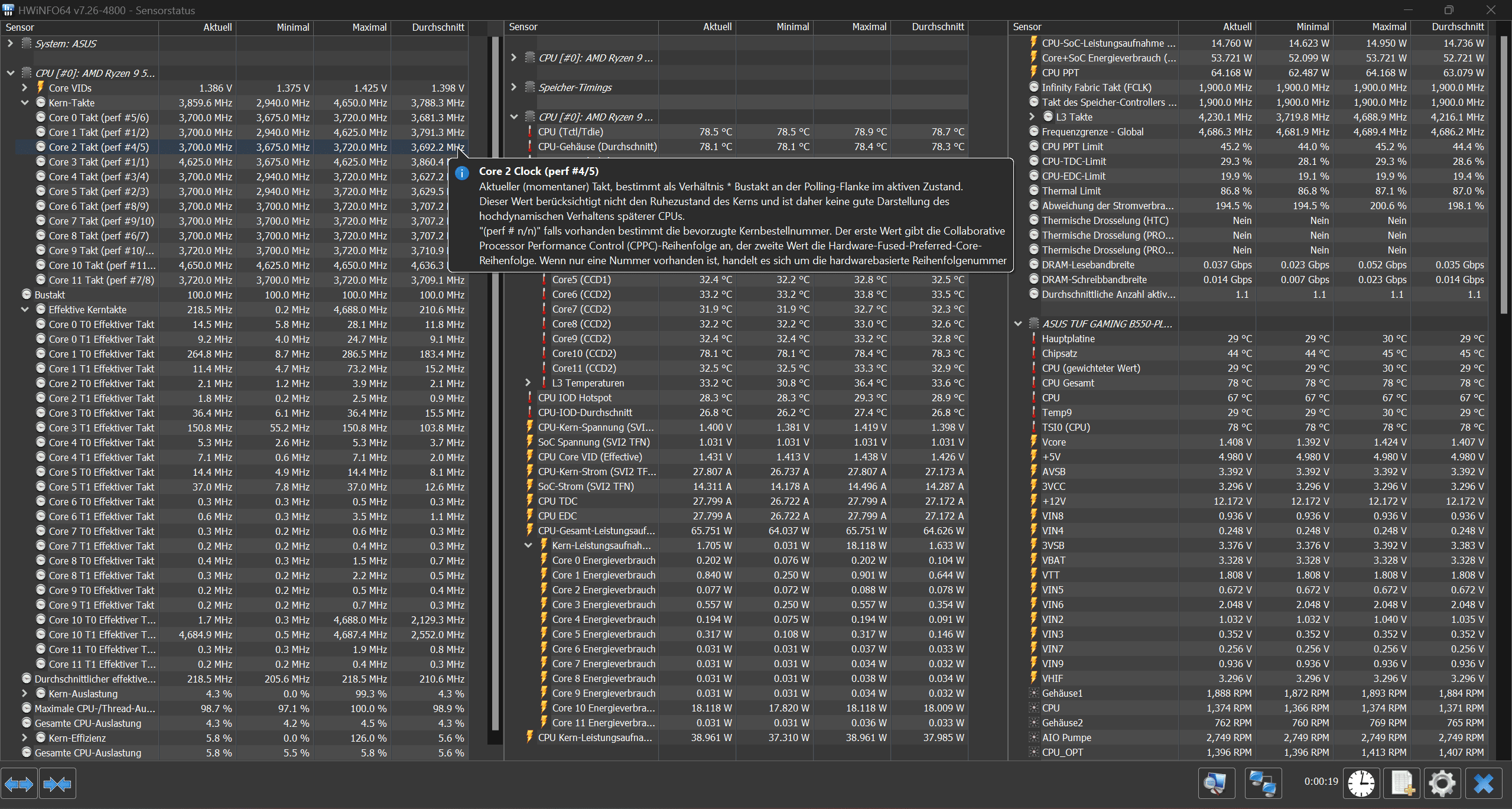Screen dimensions: 1512x809
Task: Click the first panel's Sensor column header
Action: 79,27
